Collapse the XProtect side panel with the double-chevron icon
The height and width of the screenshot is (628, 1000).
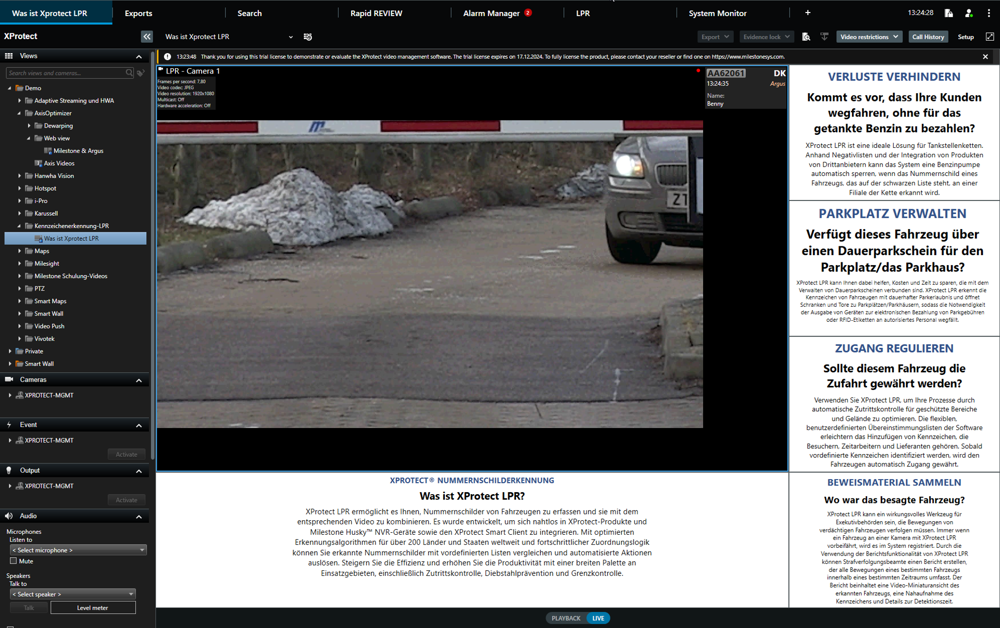pyautogui.click(x=146, y=37)
